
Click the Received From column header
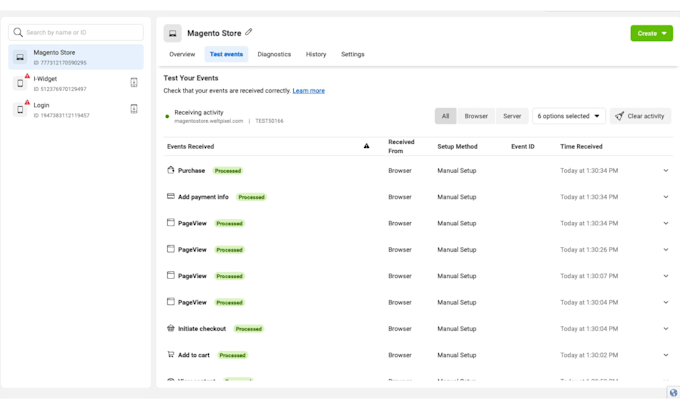[401, 146]
